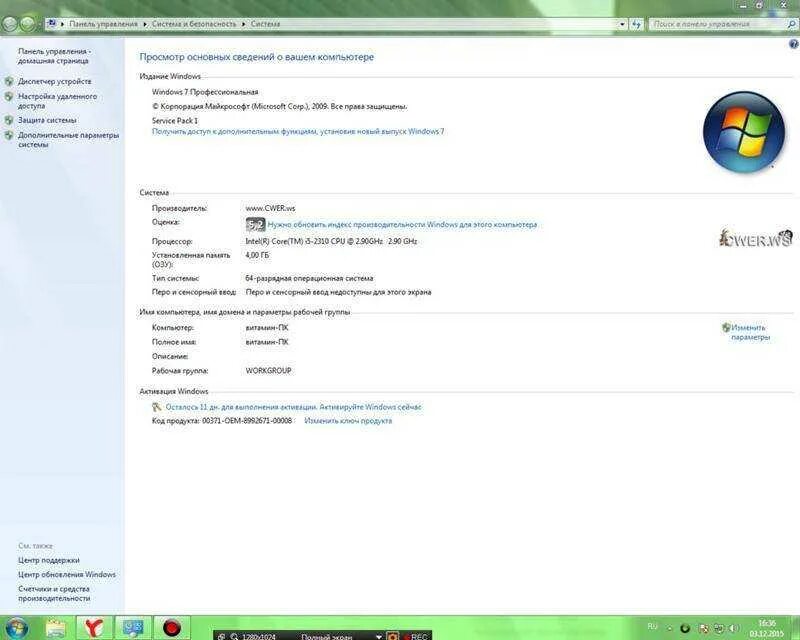Go back with the navigation arrow
Viewport: 800px width, 640px height.
[10, 23]
